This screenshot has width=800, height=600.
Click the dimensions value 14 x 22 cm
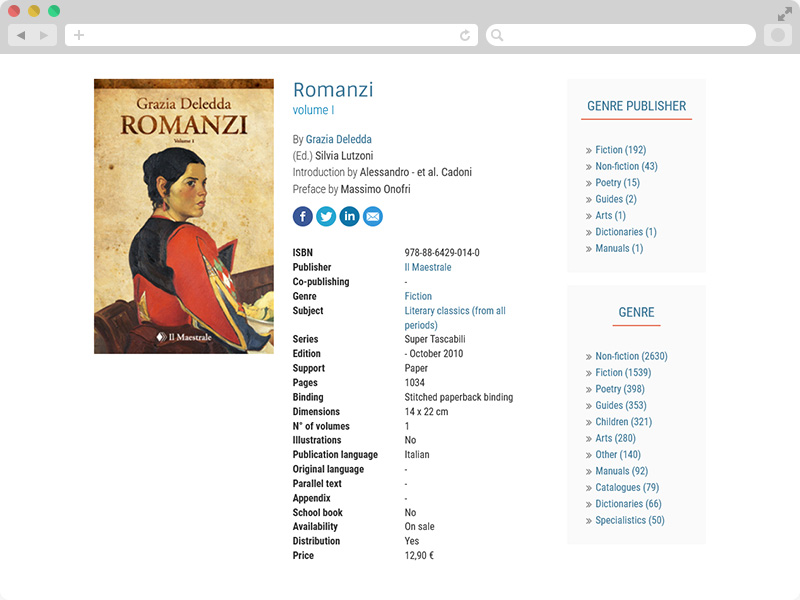coord(426,412)
